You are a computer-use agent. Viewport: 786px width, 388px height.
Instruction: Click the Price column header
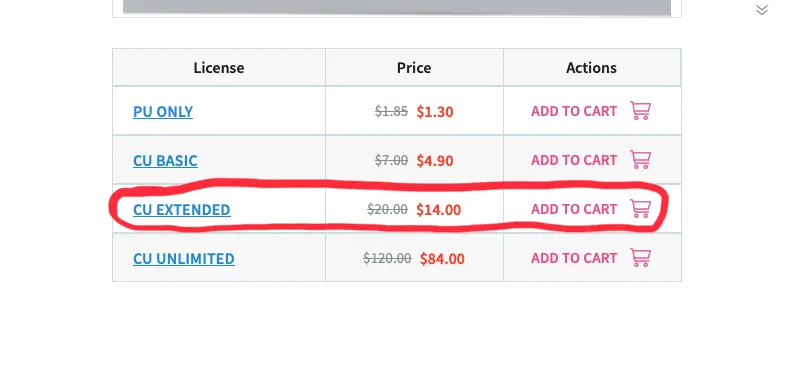(414, 68)
